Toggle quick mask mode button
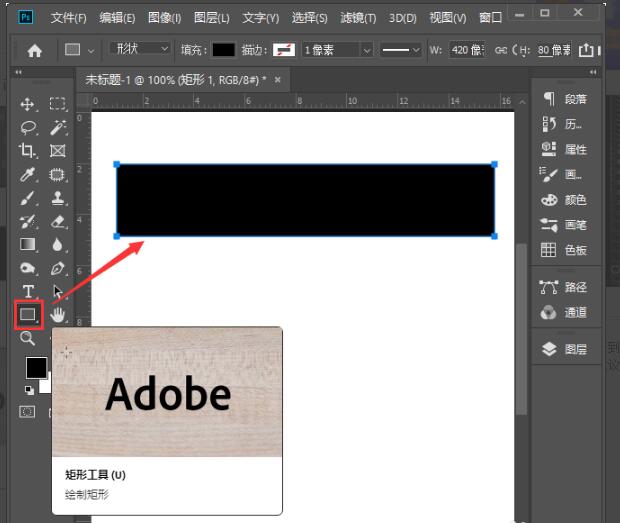This screenshot has width=620, height=523. [x=27, y=412]
